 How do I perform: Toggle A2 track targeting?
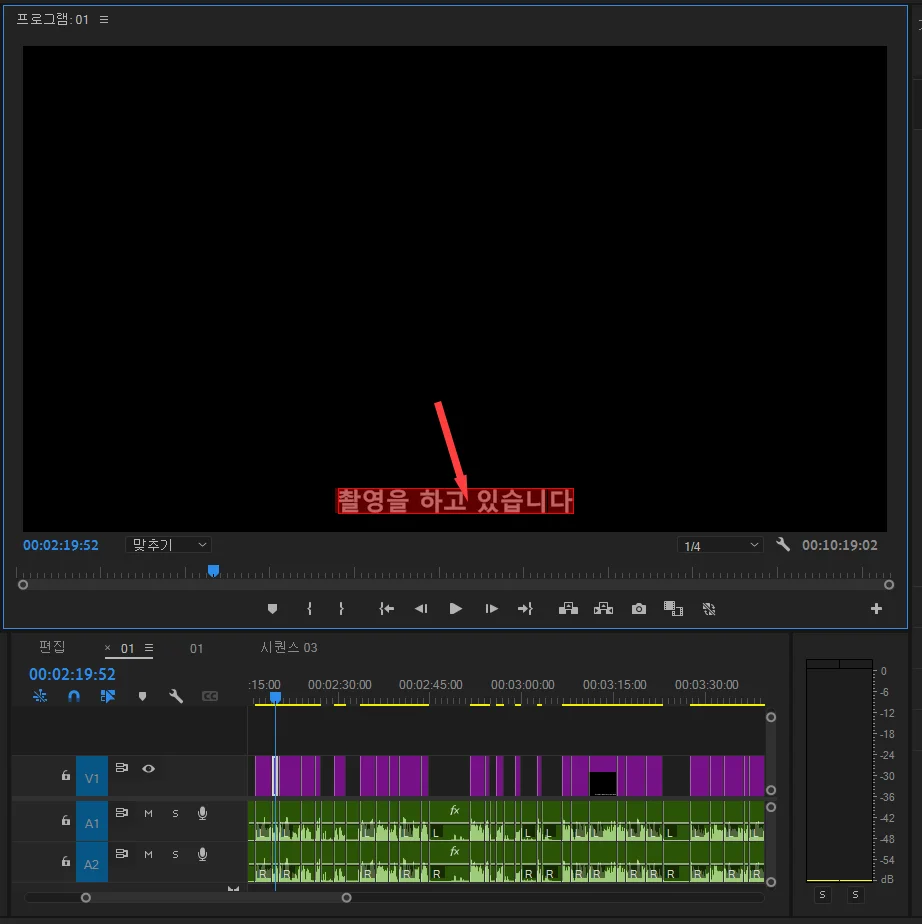tap(92, 864)
